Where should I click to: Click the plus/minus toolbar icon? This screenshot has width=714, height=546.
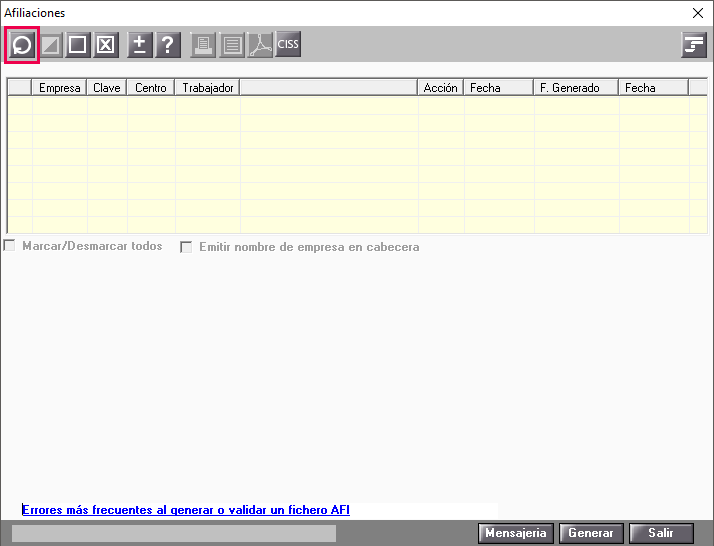(x=140, y=45)
